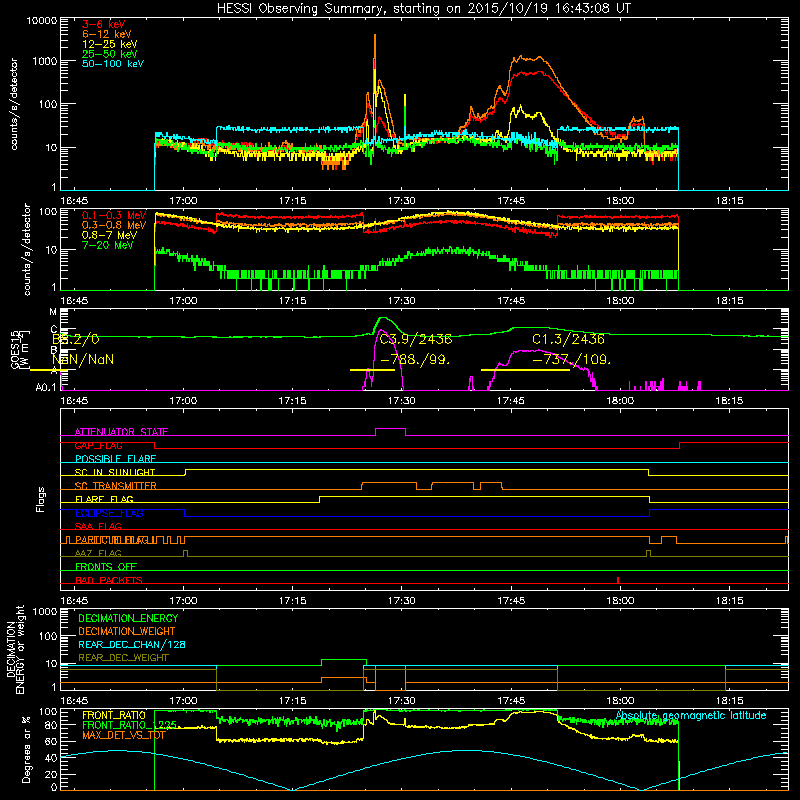Select the SC_IN_SUNLIGHT flag label
Image resolution: width=800 pixels, height=800 pixels.
pyautogui.click(x=115, y=472)
